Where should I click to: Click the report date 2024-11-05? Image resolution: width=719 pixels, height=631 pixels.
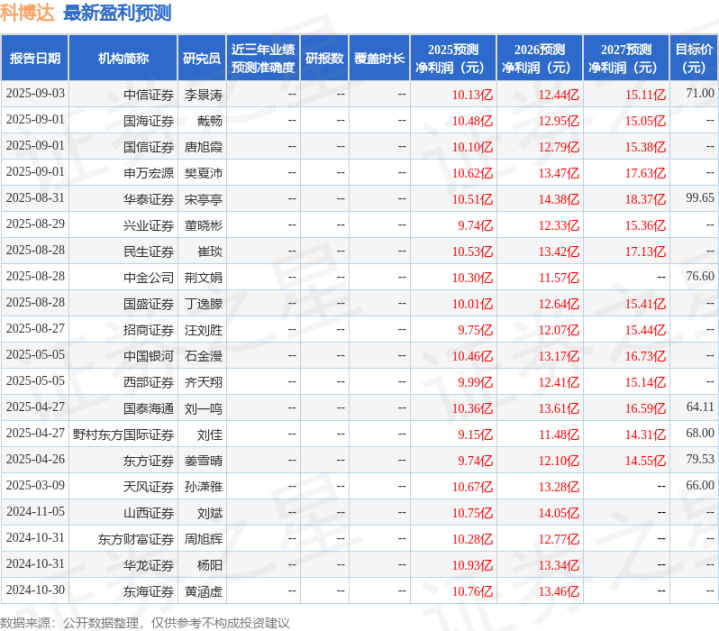point(35,511)
